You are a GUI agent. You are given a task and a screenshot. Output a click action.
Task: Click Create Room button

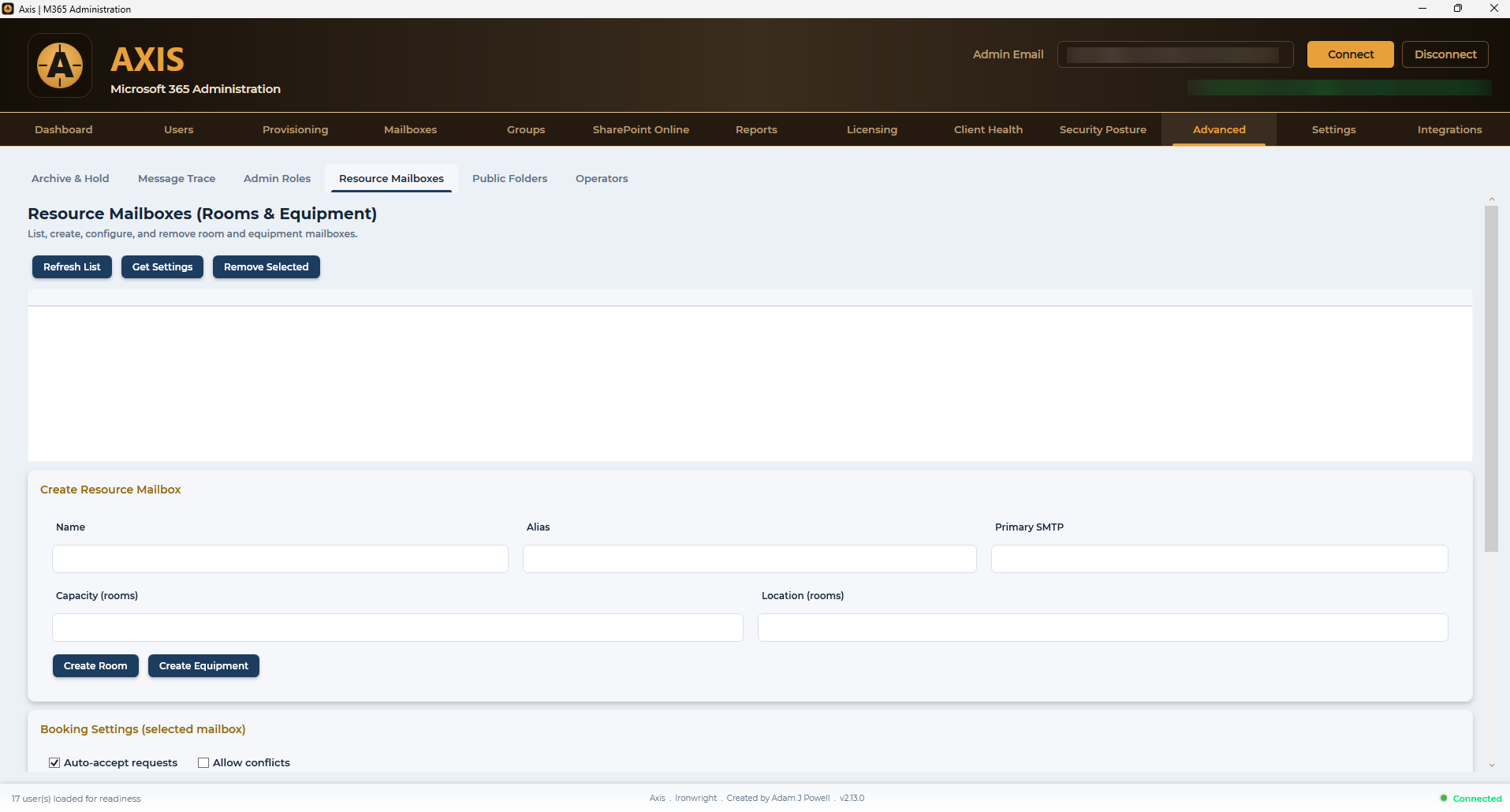coord(95,665)
